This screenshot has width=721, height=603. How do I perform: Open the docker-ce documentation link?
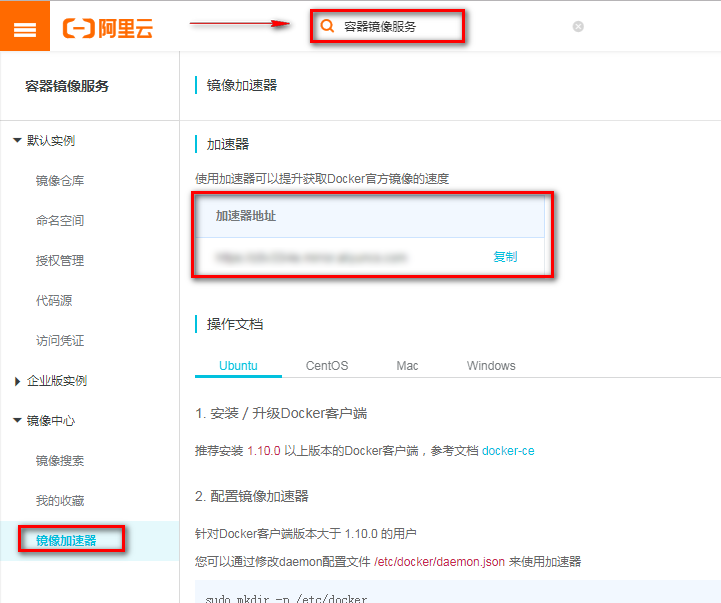[508, 451]
